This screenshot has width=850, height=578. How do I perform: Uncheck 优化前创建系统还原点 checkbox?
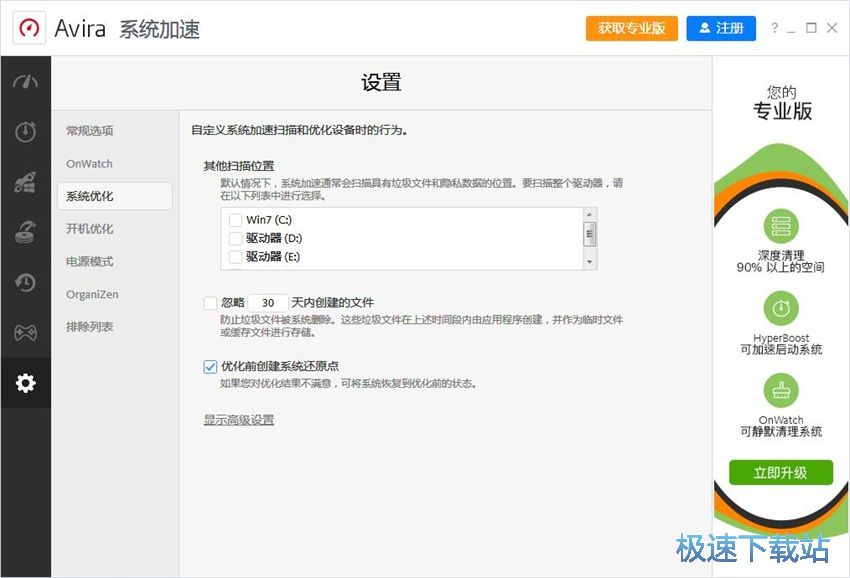pyautogui.click(x=210, y=367)
